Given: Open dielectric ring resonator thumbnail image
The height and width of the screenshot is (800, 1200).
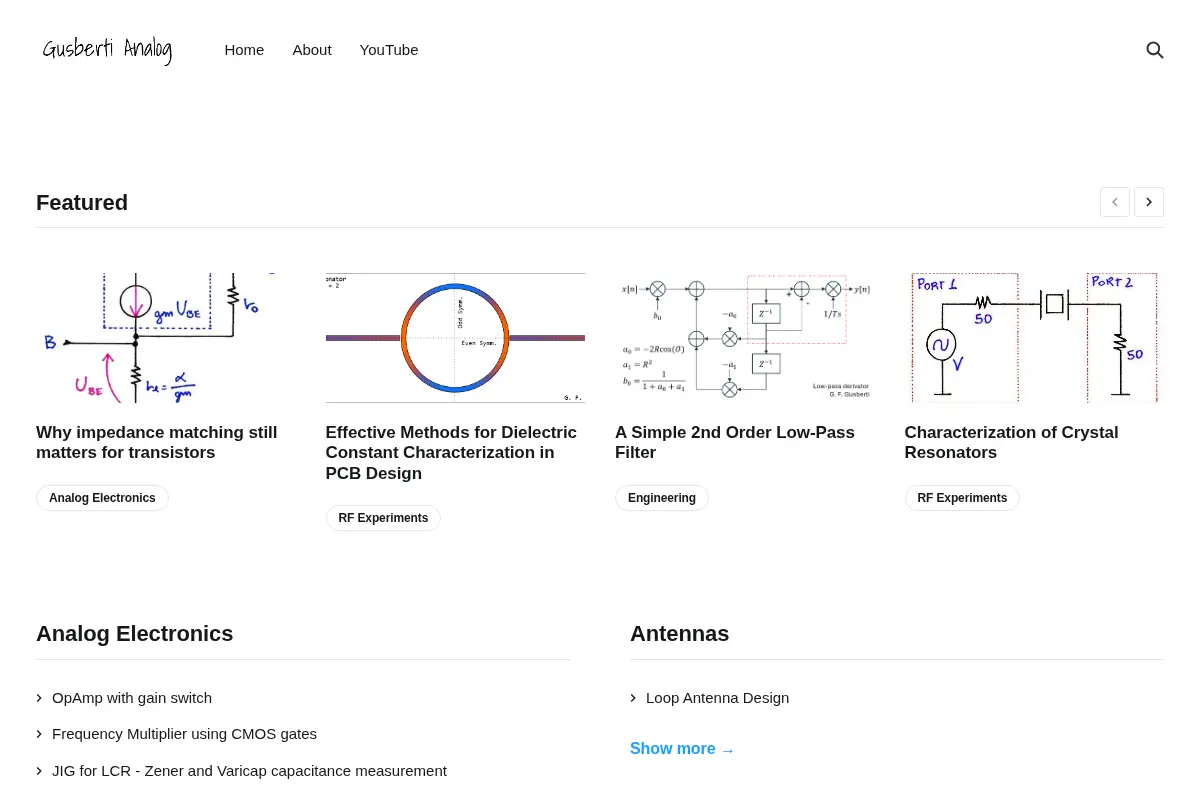Looking at the screenshot, I should pyautogui.click(x=455, y=338).
